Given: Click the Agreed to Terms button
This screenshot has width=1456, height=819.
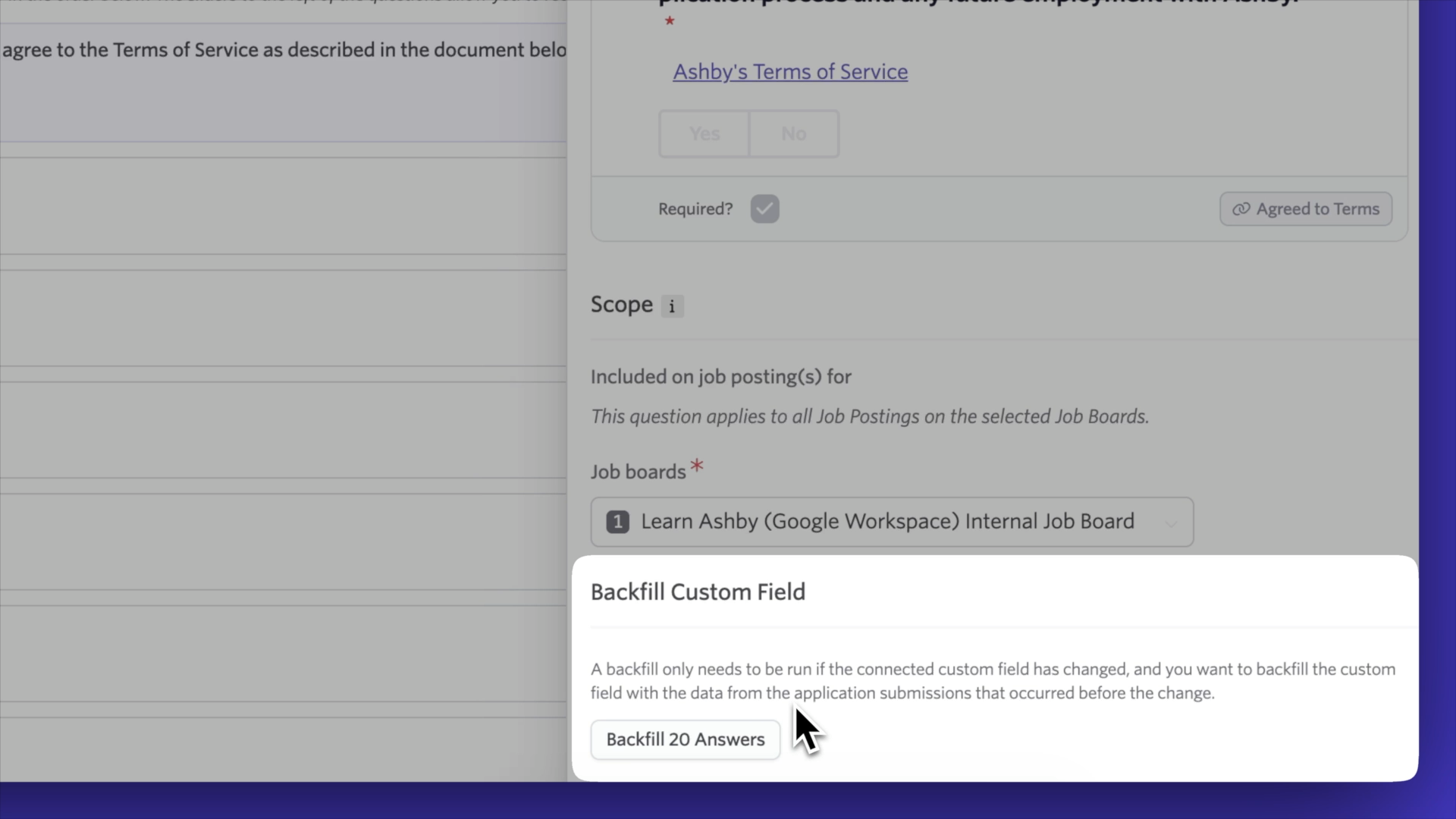Looking at the screenshot, I should [x=1306, y=209].
